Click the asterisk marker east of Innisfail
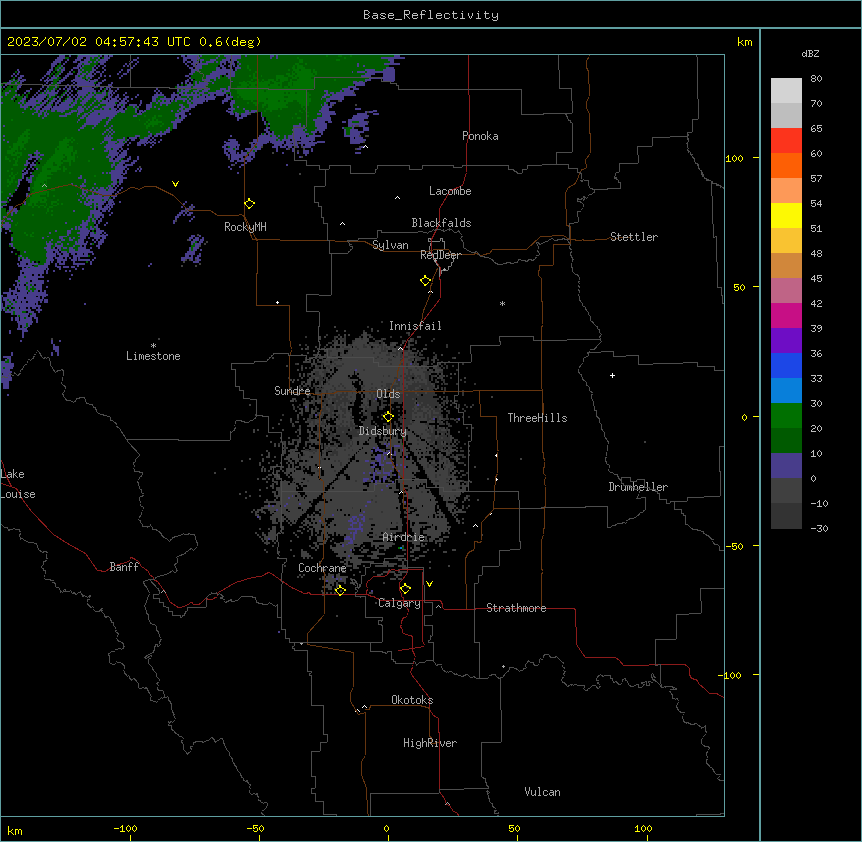Screen dimensions: 862x842 point(502,303)
